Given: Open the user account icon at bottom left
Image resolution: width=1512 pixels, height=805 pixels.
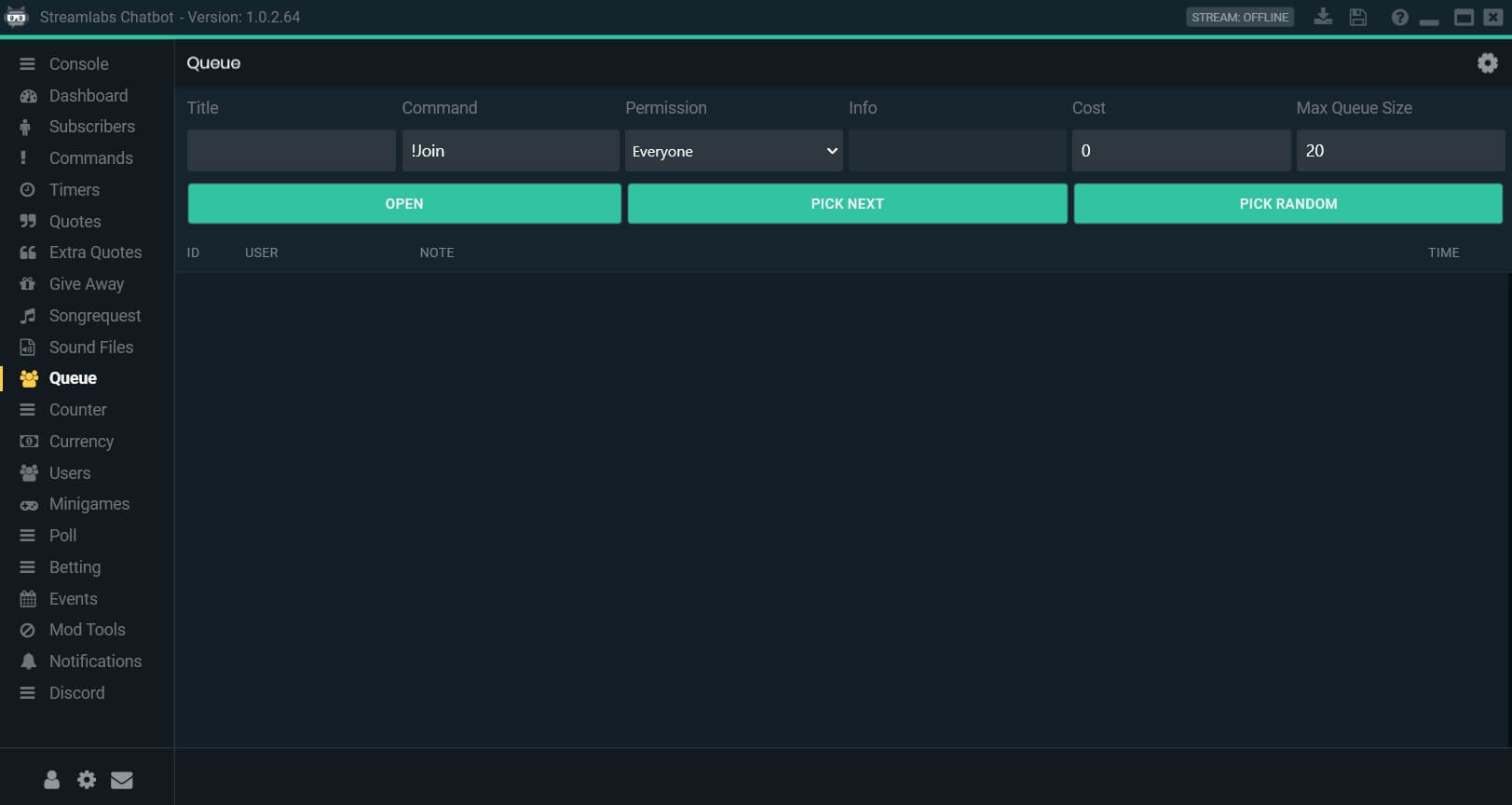Looking at the screenshot, I should (52, 780).
